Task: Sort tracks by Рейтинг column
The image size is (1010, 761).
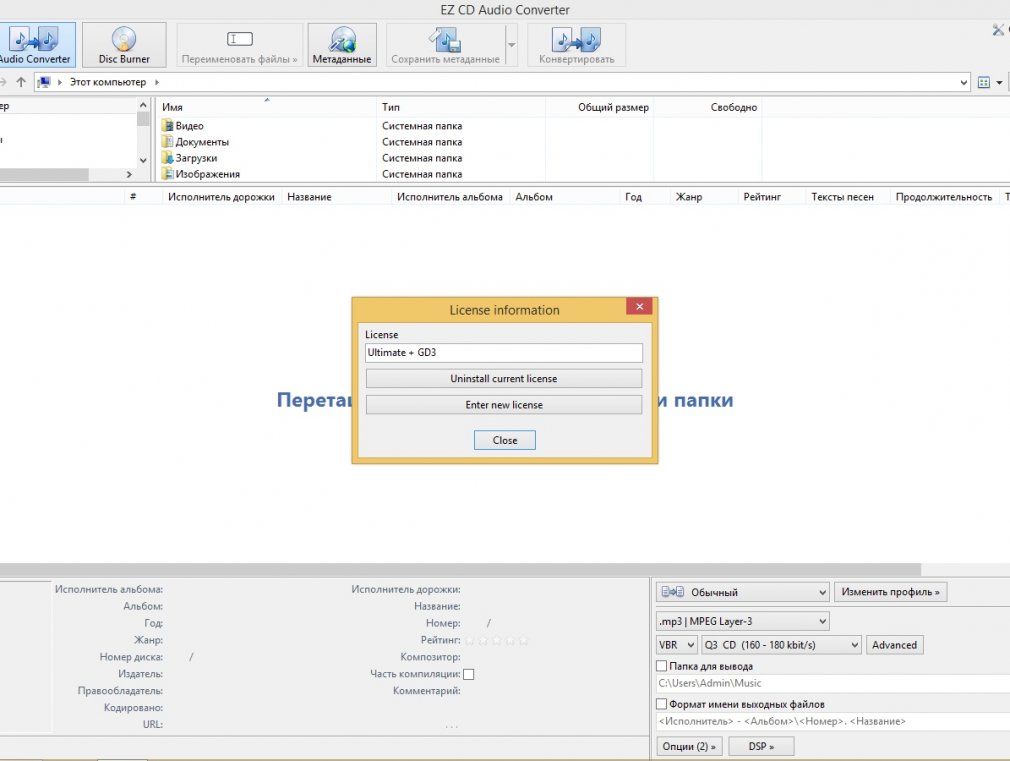Action: coord(771,197)
